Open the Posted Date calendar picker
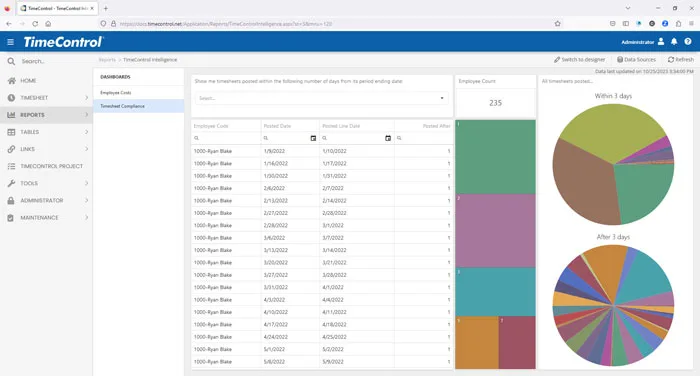The height and width of the screenshot is (376, 700). click(x=313, y=138)
